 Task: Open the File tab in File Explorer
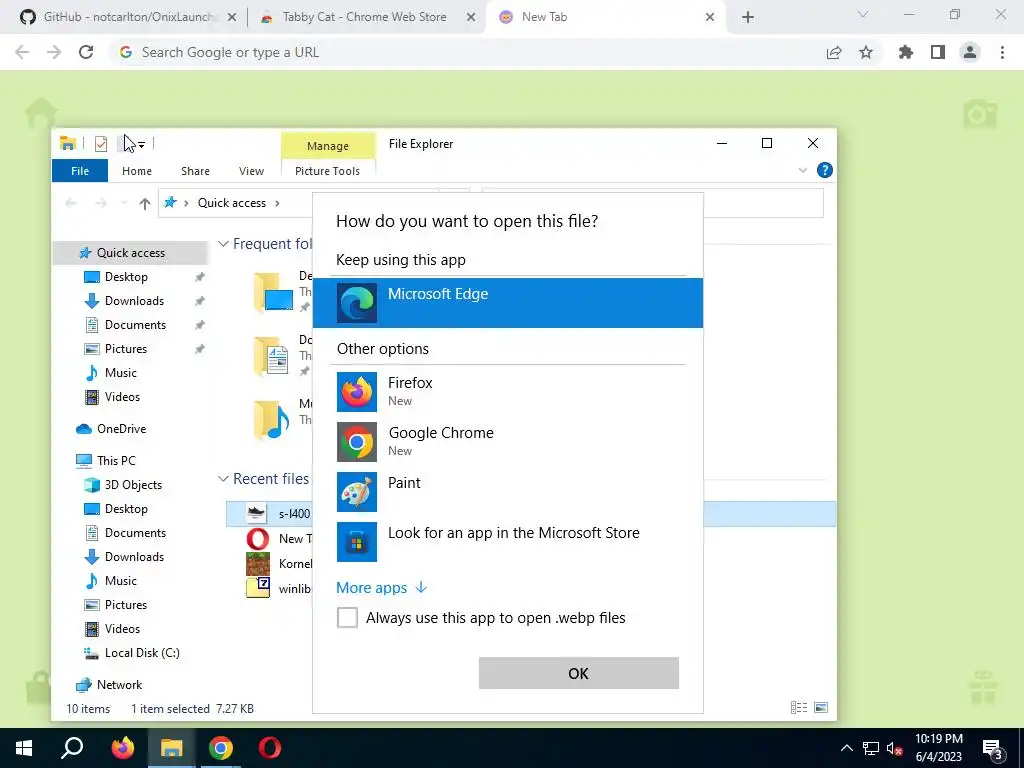click(x=80, y=171)
